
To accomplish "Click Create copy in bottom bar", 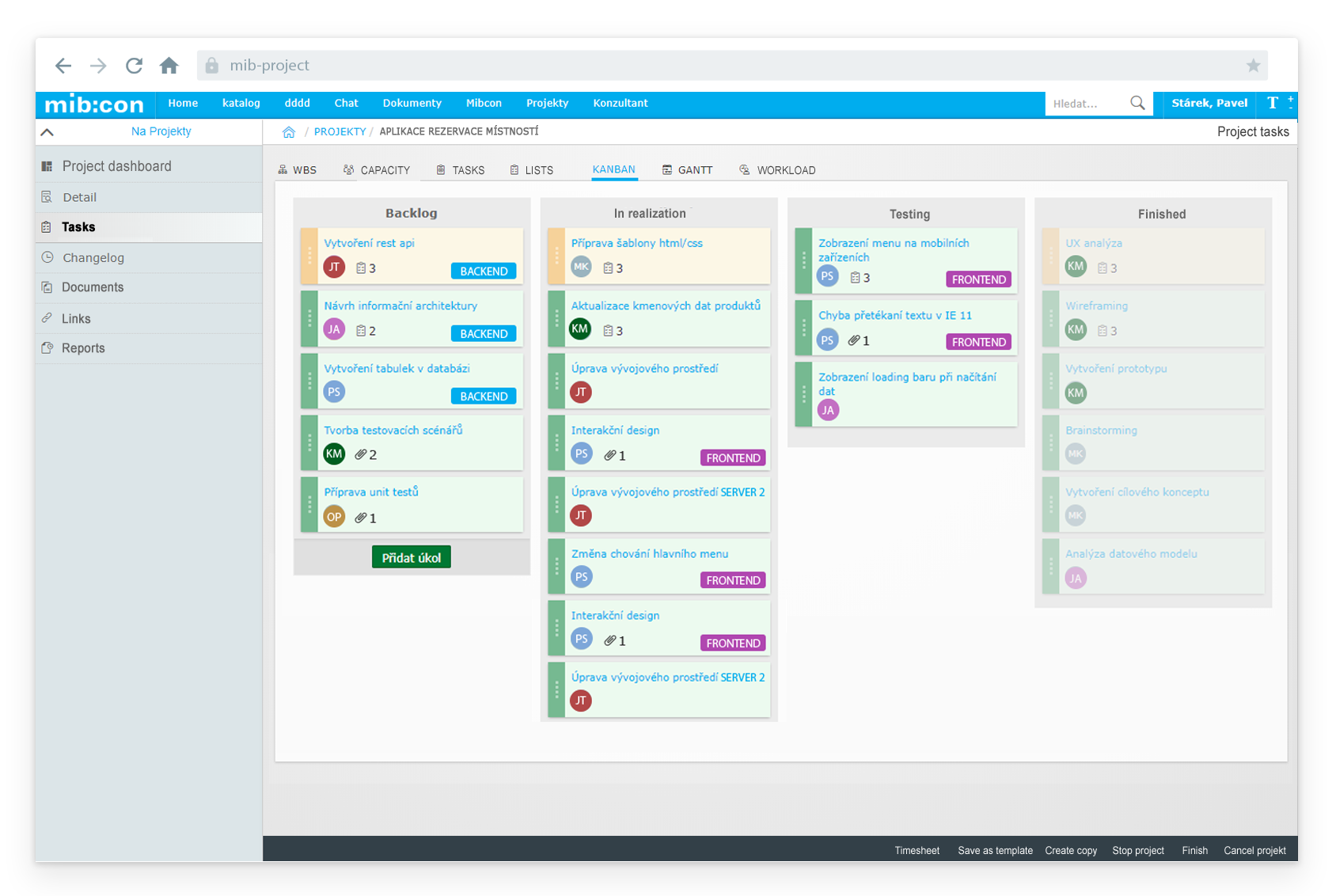I will pos(1071,851).
